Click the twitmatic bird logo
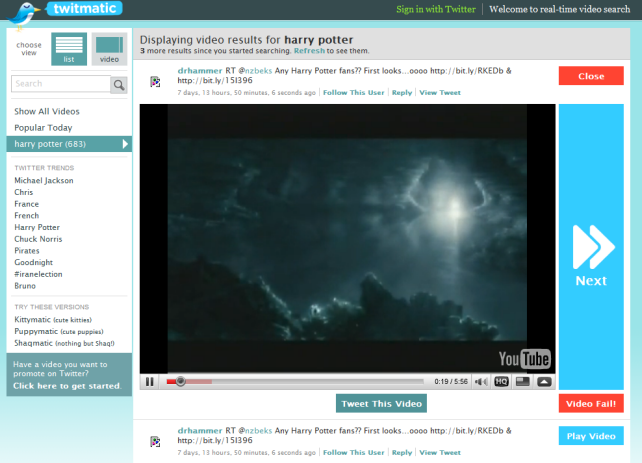The image size is (642, 463). click(25, 16)
